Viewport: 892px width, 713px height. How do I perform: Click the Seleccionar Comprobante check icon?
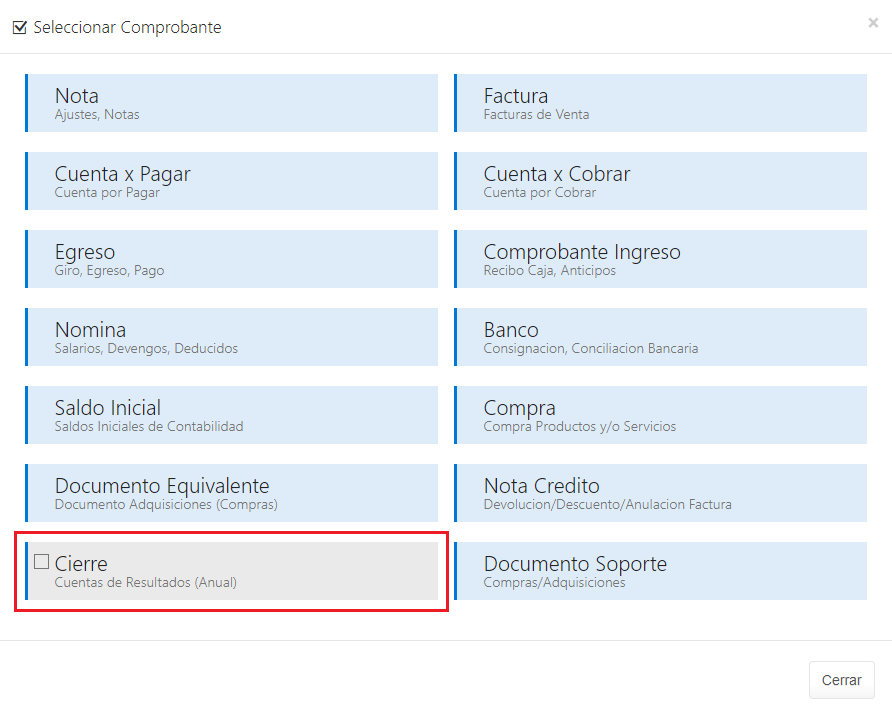point(20,27)
